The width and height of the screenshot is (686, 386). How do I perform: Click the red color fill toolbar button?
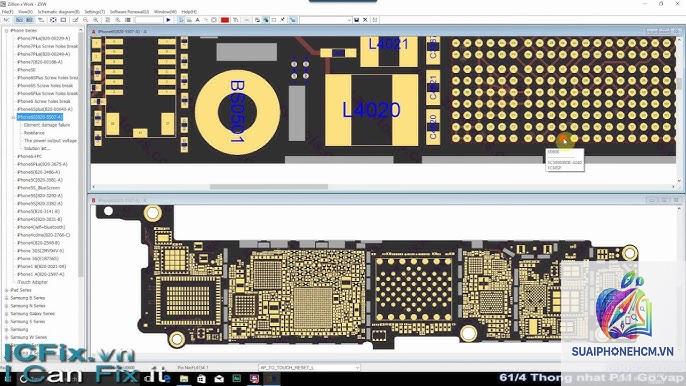[225, 20]
